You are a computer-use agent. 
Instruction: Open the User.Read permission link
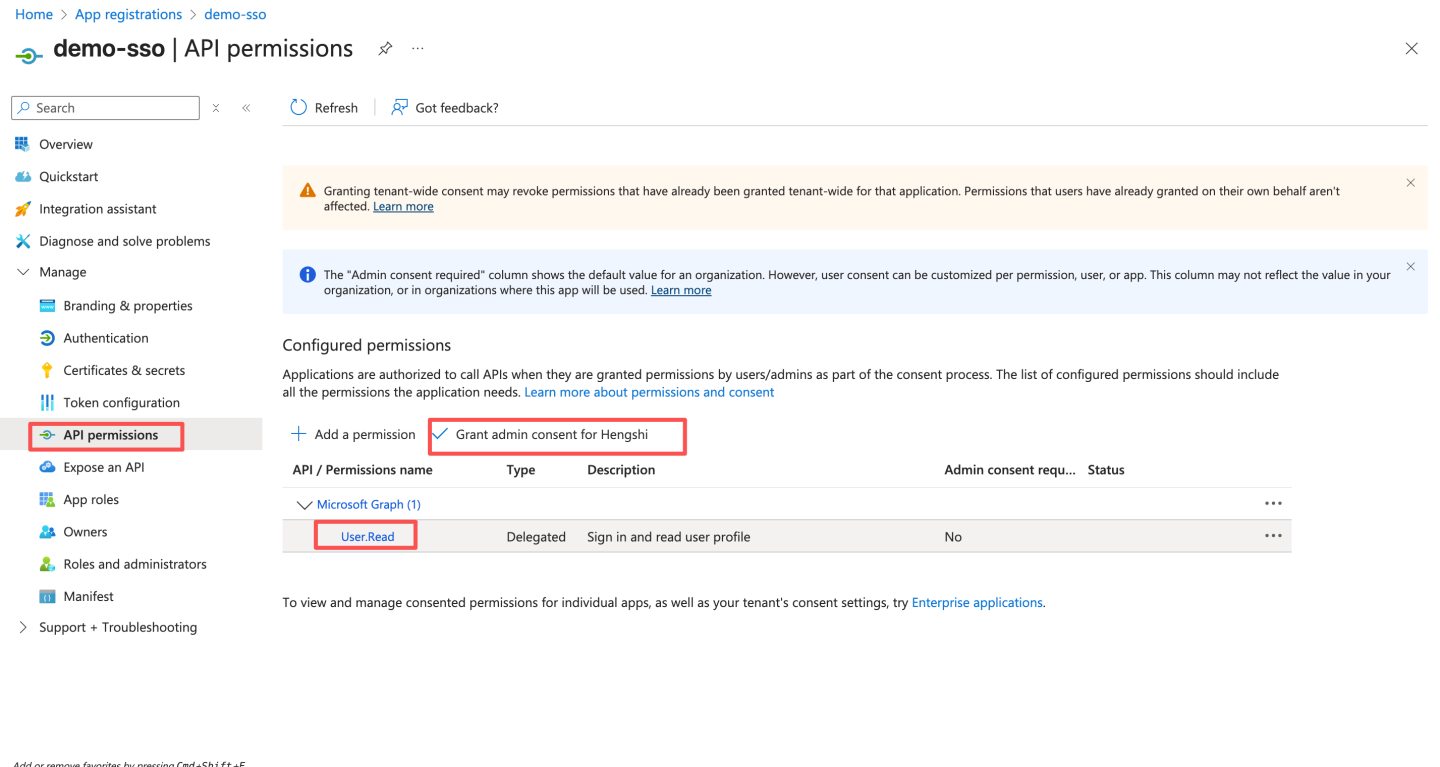(x=367, y=537)
